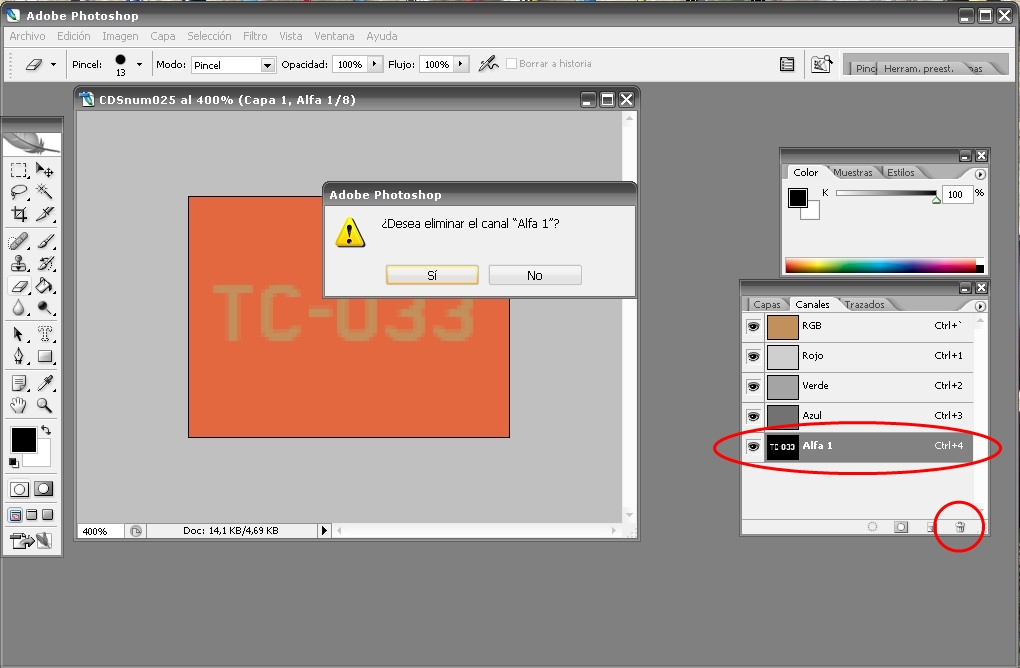Open the Flujo slider arrow

point(461,64)
